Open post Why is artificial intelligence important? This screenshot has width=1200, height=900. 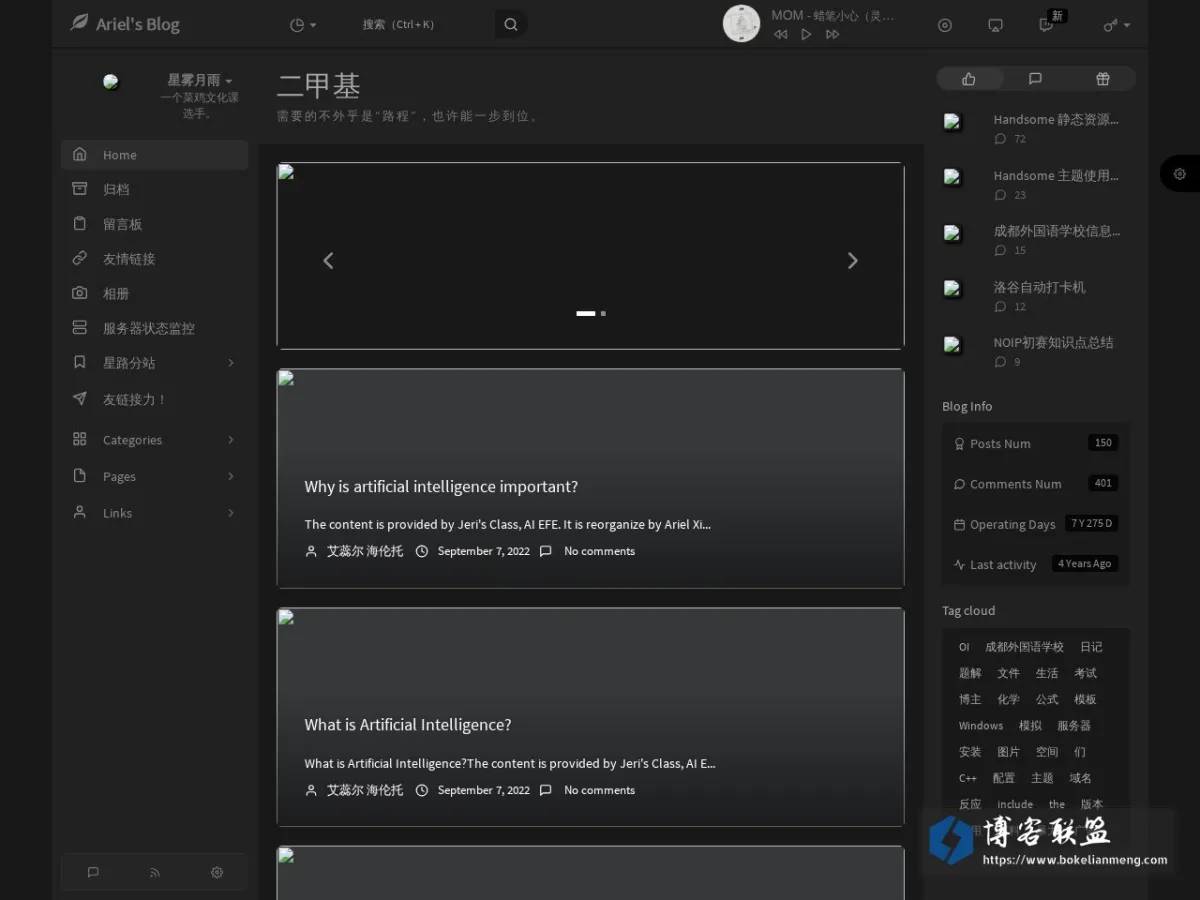point(441,487)
